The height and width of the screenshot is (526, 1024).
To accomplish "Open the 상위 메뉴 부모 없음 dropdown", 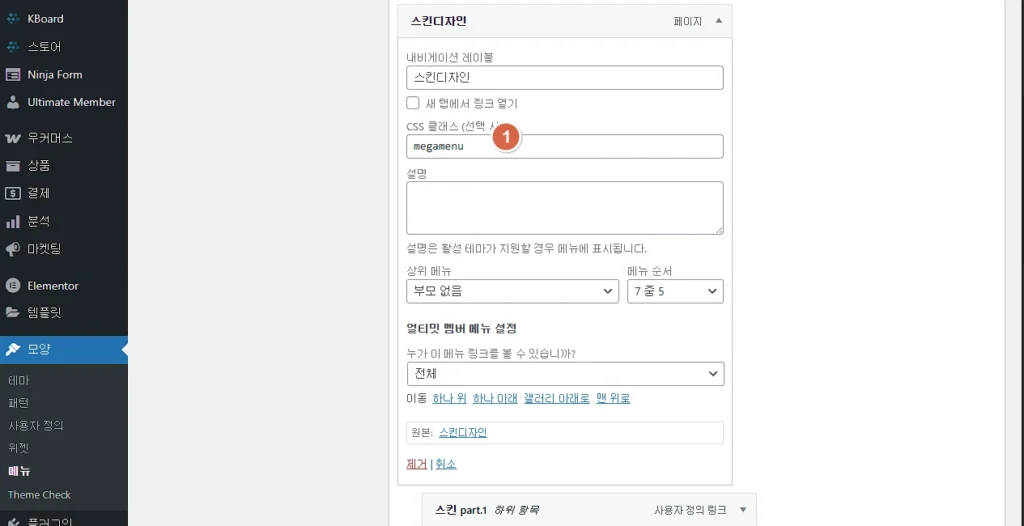I will (512, 291).
